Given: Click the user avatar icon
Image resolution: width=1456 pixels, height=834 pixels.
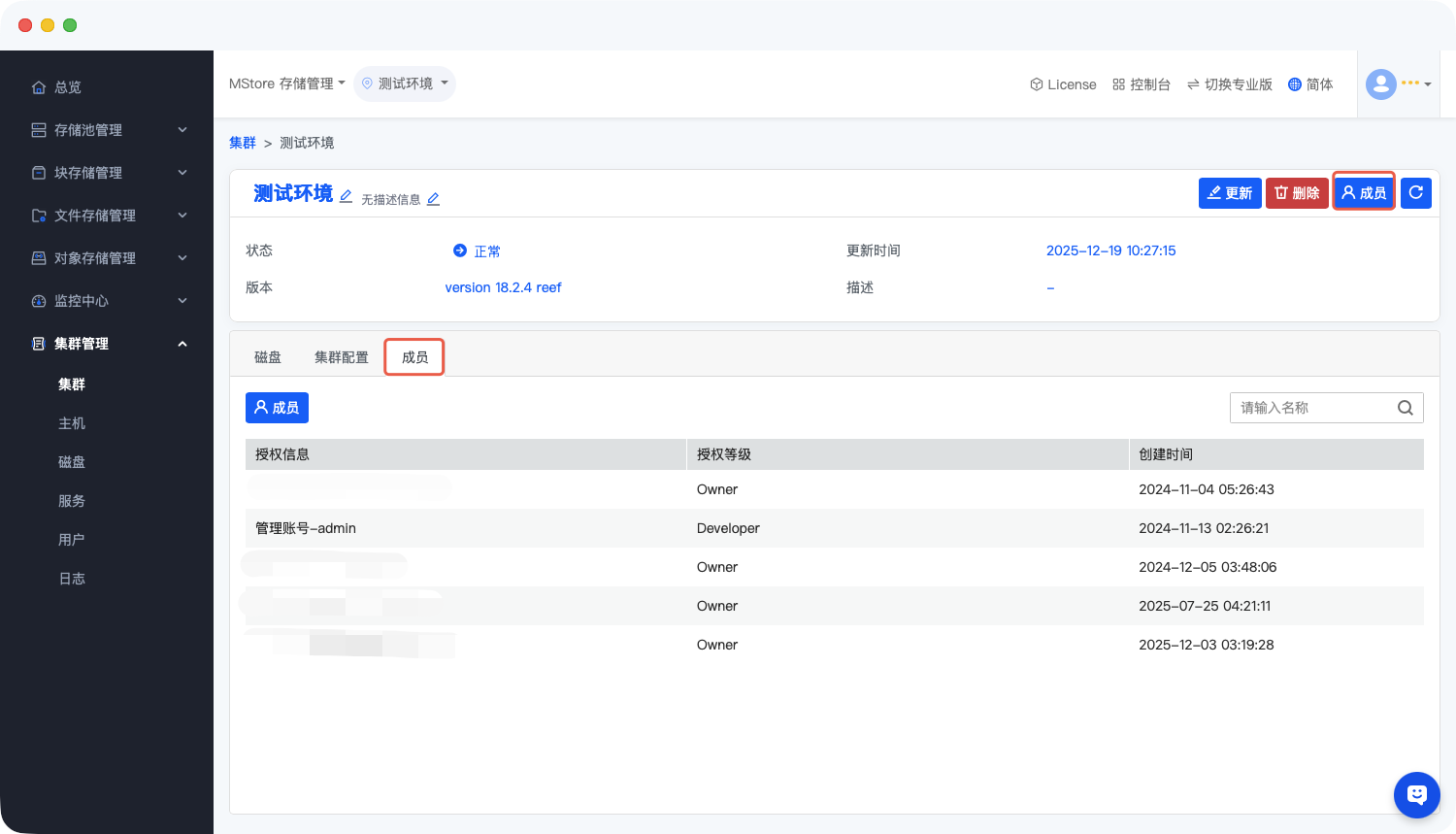Looking at the screenshot, I should pos(1380,84).
